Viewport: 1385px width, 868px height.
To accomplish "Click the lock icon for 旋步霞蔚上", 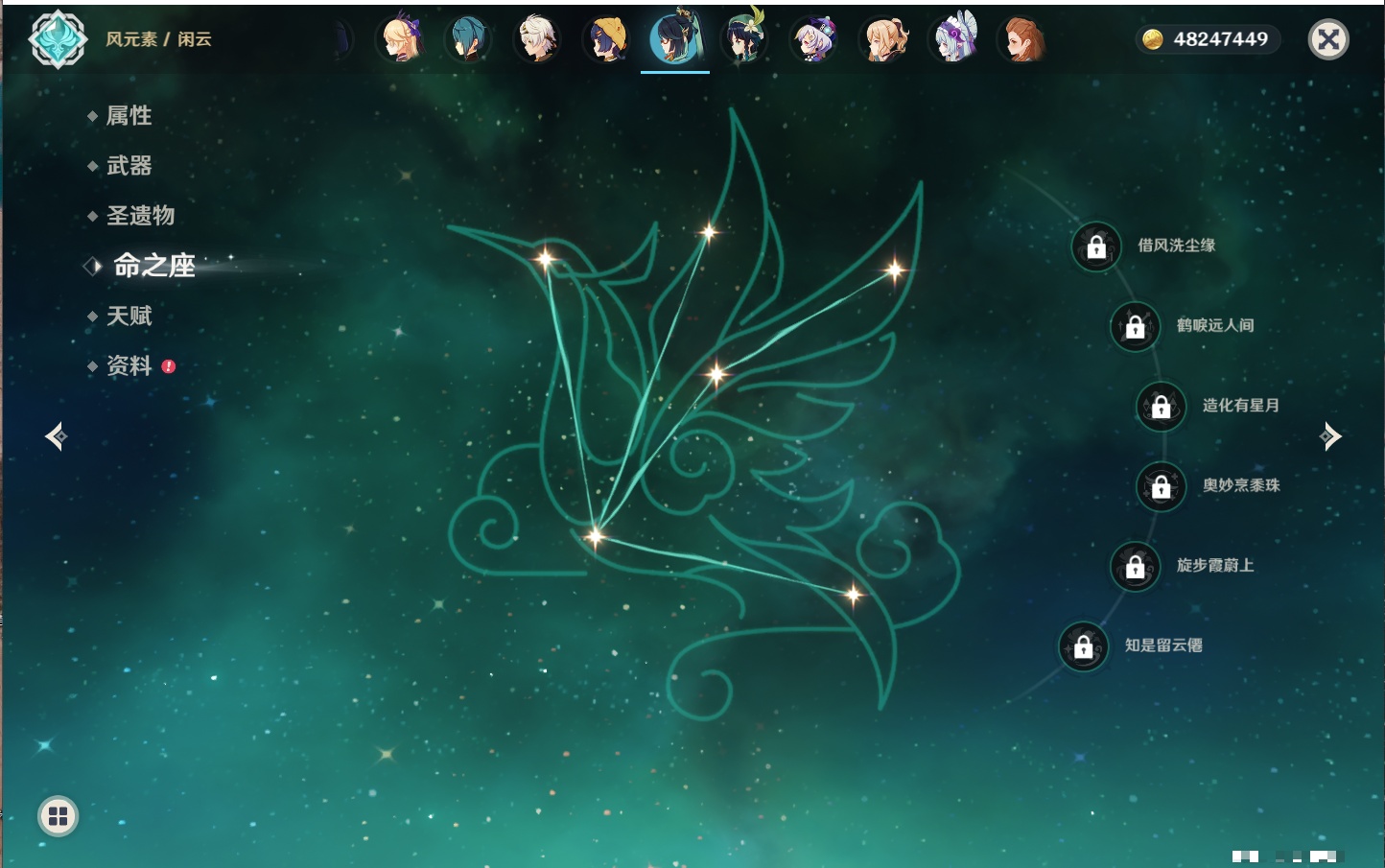I will point(1135,567).
